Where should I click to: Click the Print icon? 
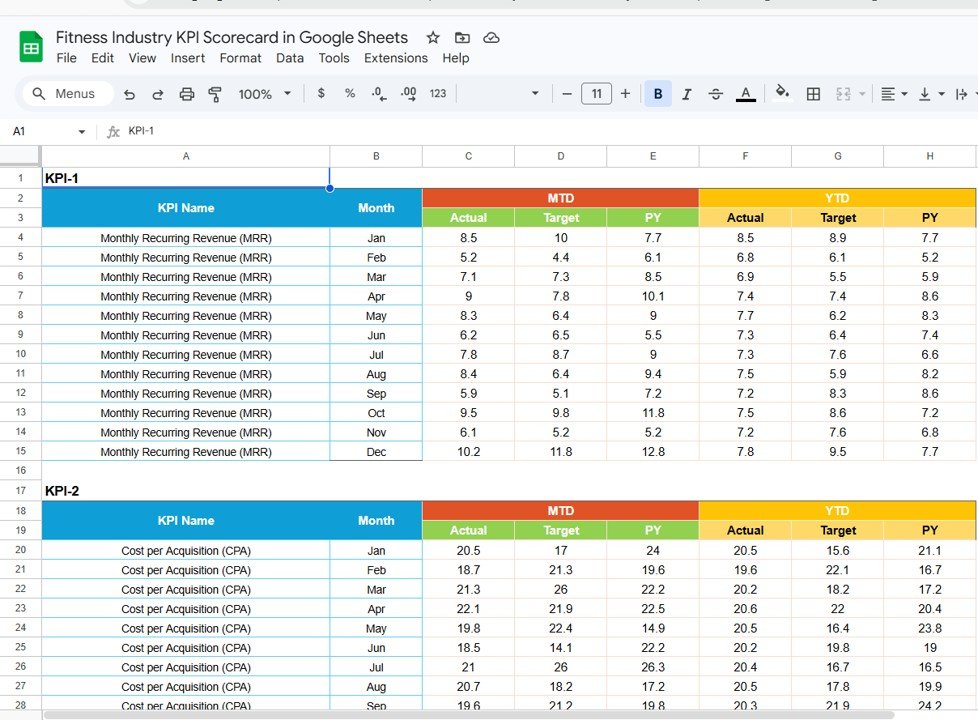(x=186, y=93)
